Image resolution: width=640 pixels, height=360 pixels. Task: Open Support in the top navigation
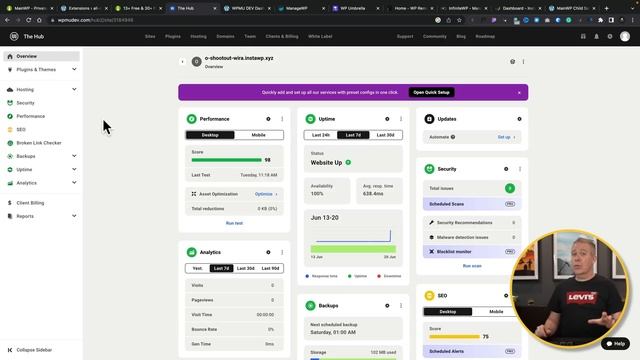tap(405, 36)
